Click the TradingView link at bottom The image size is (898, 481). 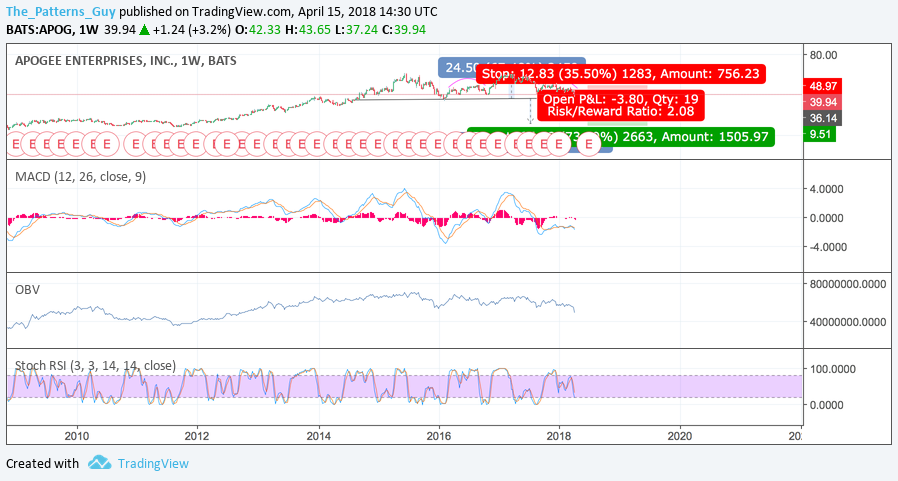pyautogui.click(x=153, y=463)
